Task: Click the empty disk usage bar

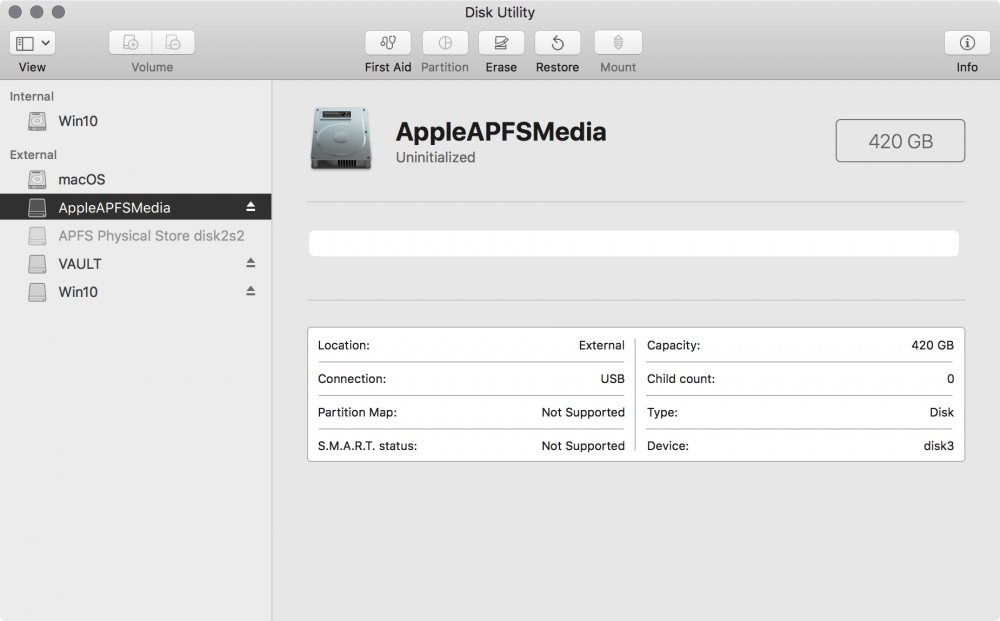Action: coord(633,244)
